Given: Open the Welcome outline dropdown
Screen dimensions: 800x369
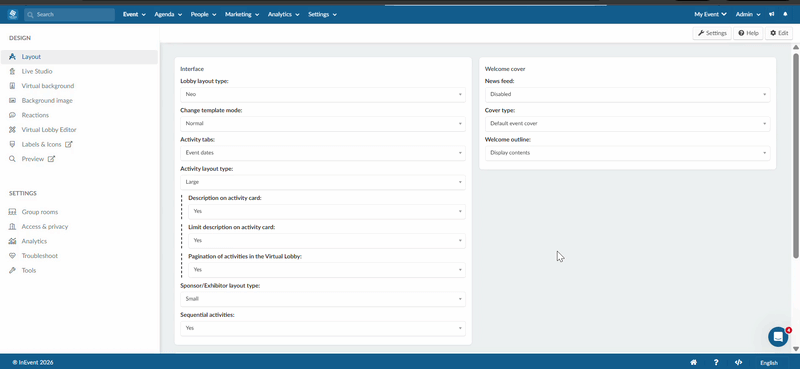Looking at the screenshot, I should (627, 153).
